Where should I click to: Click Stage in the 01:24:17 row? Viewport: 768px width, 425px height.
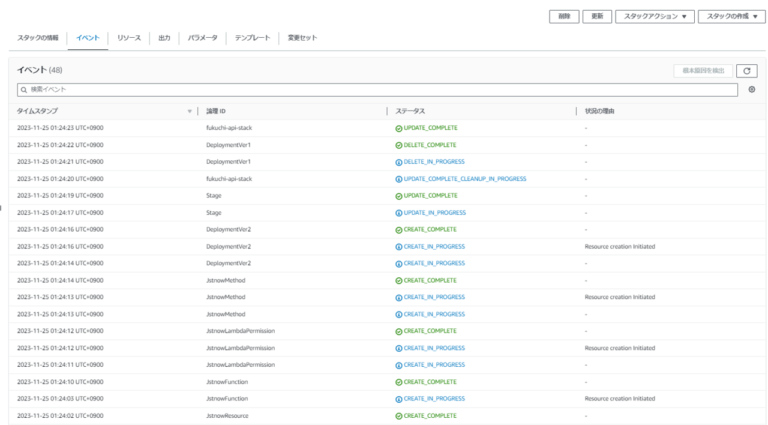point(214,212)
